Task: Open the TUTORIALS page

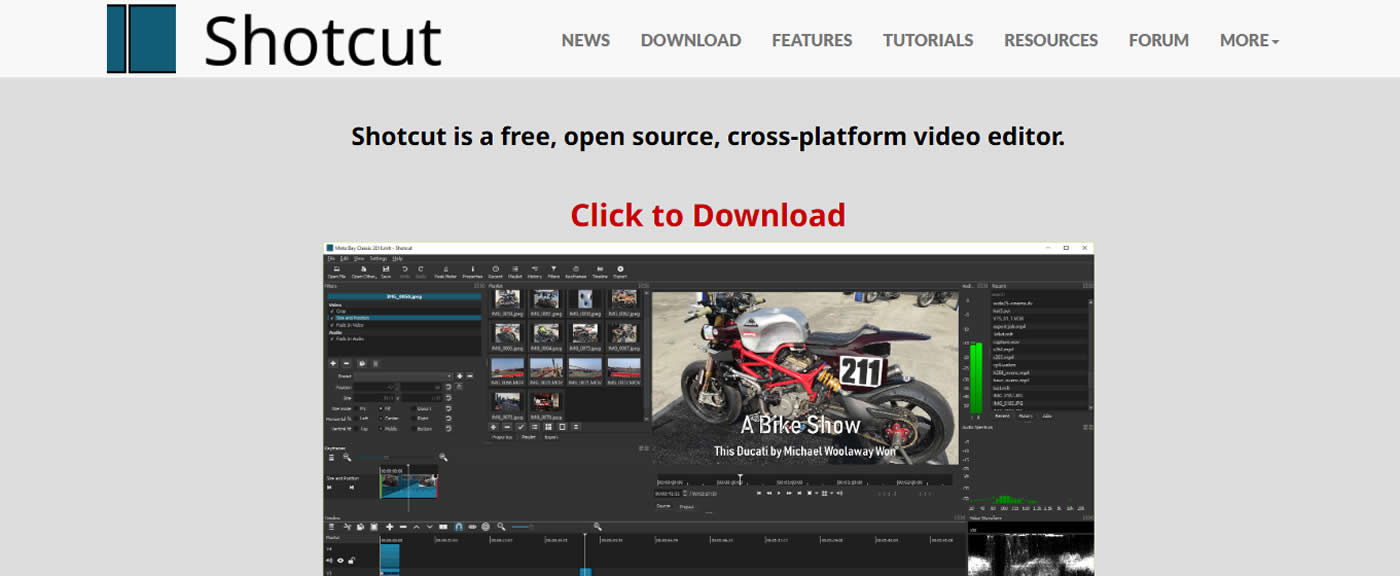Action: 928,40
